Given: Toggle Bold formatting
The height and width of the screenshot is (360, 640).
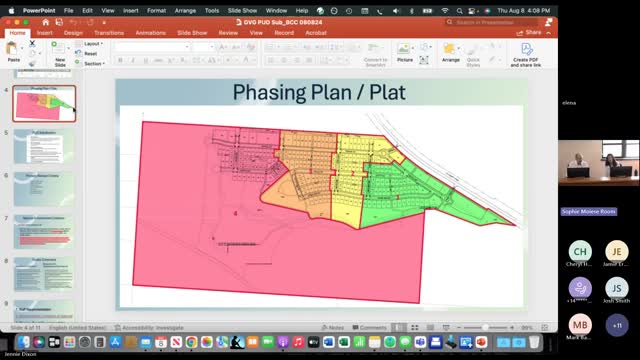Looking at the screenshot, I should 120,60.
